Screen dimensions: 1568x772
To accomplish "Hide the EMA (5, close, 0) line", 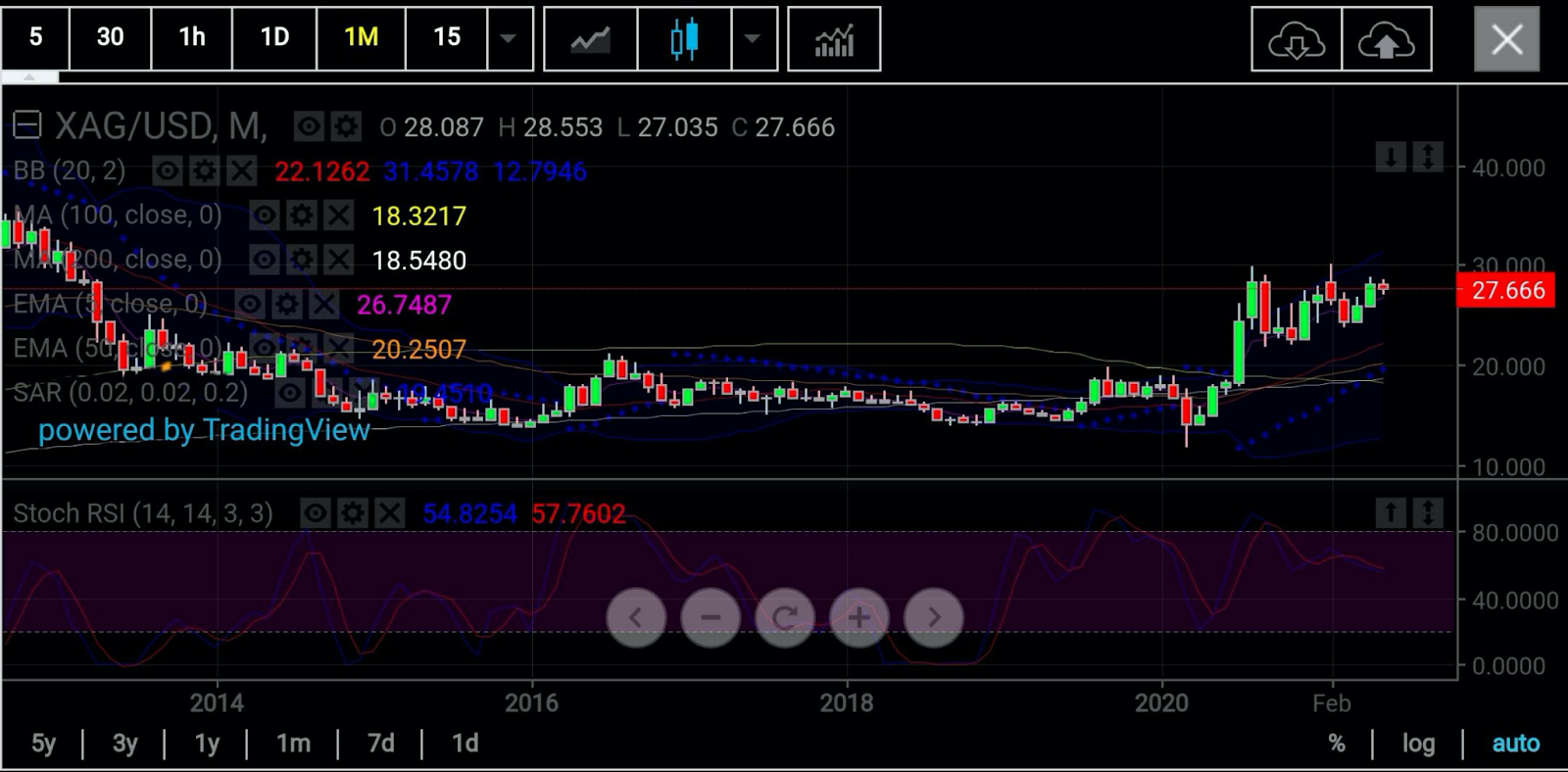I will click(251, 304).
